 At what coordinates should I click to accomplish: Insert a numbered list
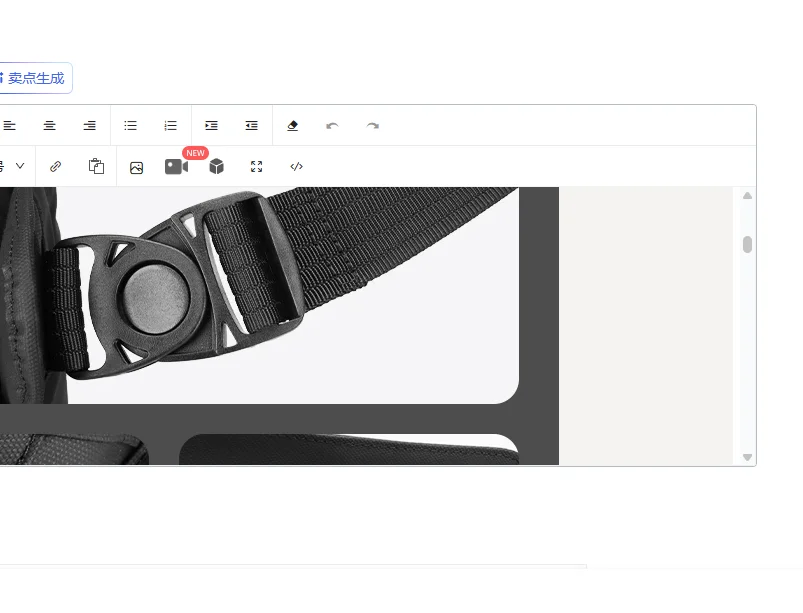pyautogui.click(x=171, y=125)
